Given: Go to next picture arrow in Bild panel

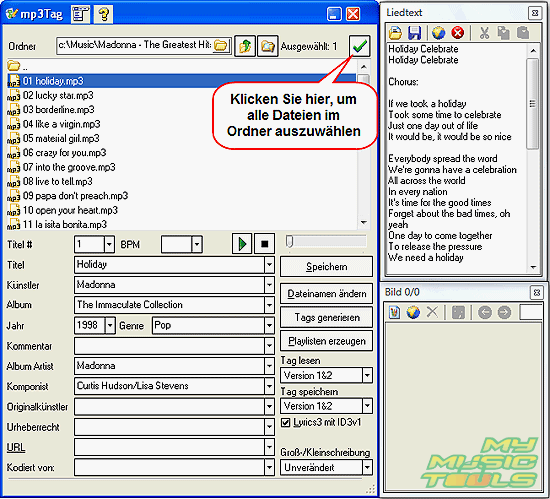Looking at the screenshot, I should coord(504,312).
